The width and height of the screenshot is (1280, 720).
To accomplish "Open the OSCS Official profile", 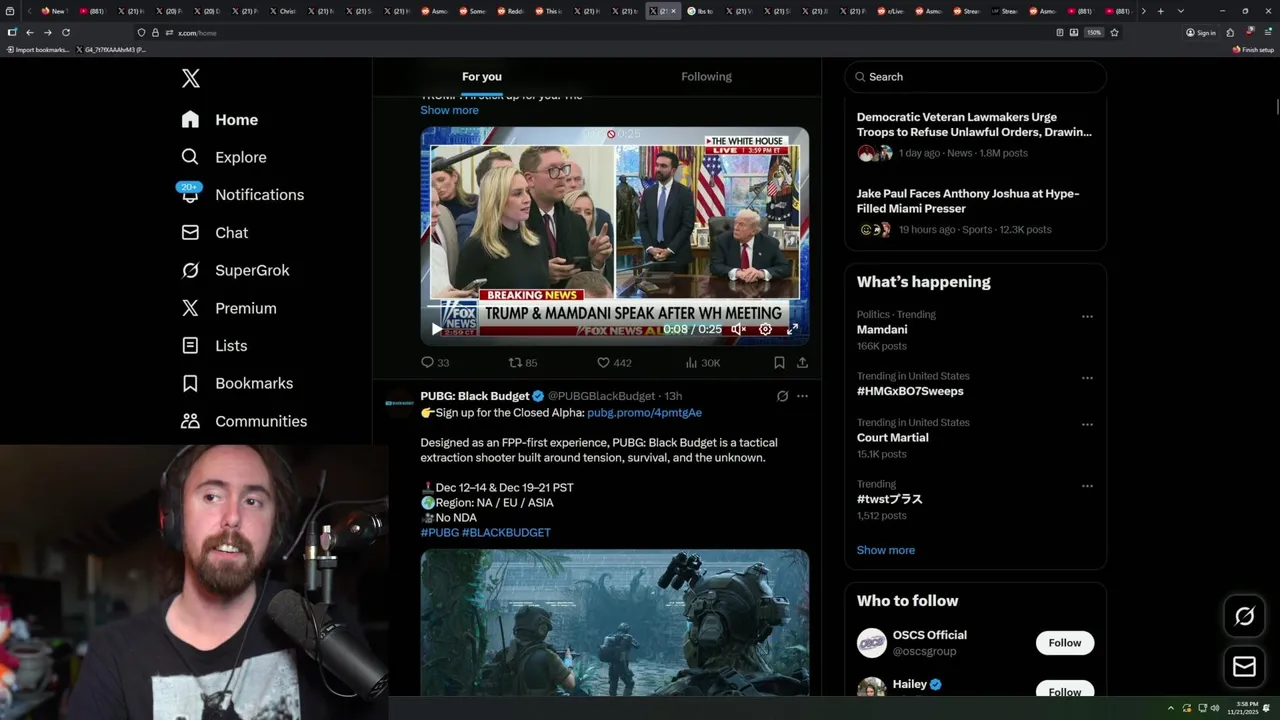I will 929,635.
